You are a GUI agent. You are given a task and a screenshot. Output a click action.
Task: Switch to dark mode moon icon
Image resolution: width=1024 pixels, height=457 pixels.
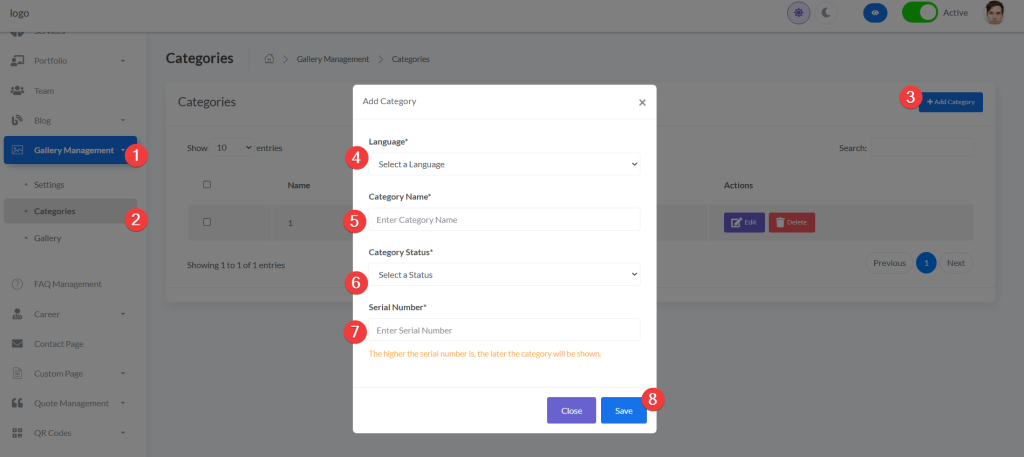click(826, 13)
